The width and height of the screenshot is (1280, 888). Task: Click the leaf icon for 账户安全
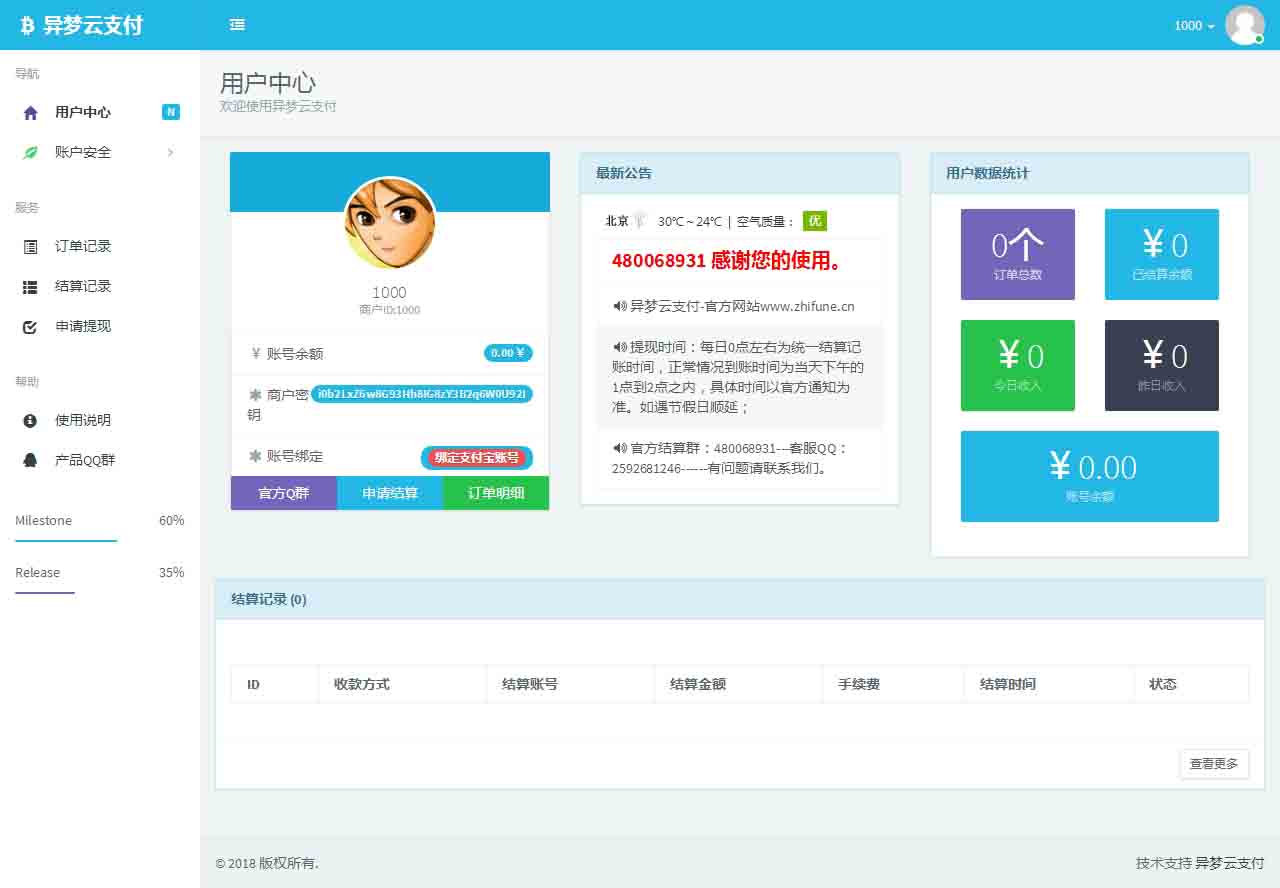[30, 153]
